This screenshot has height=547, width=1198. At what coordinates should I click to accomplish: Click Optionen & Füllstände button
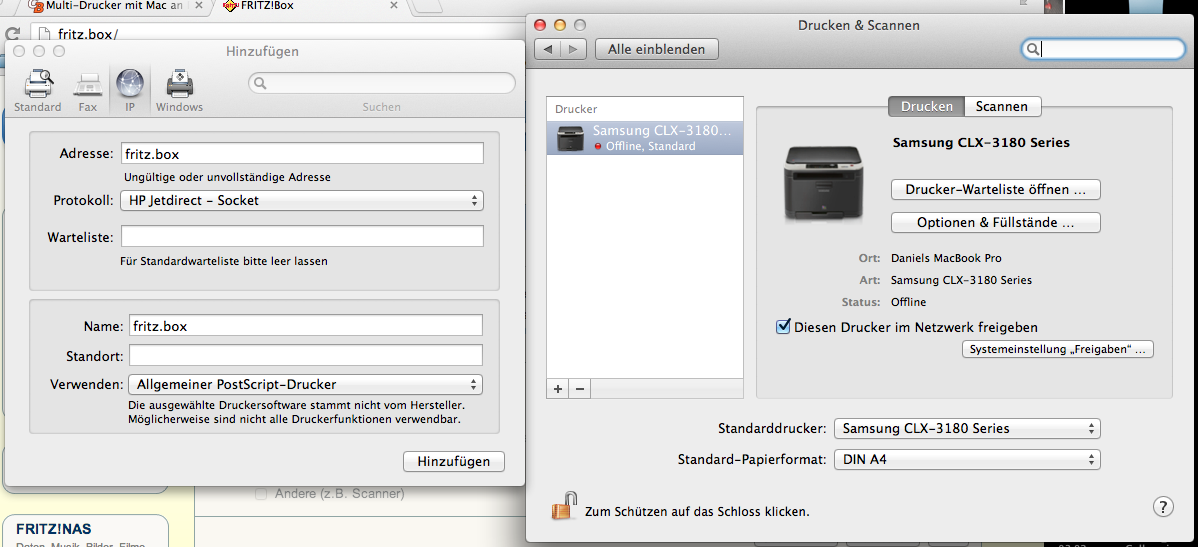pos(996,222)
